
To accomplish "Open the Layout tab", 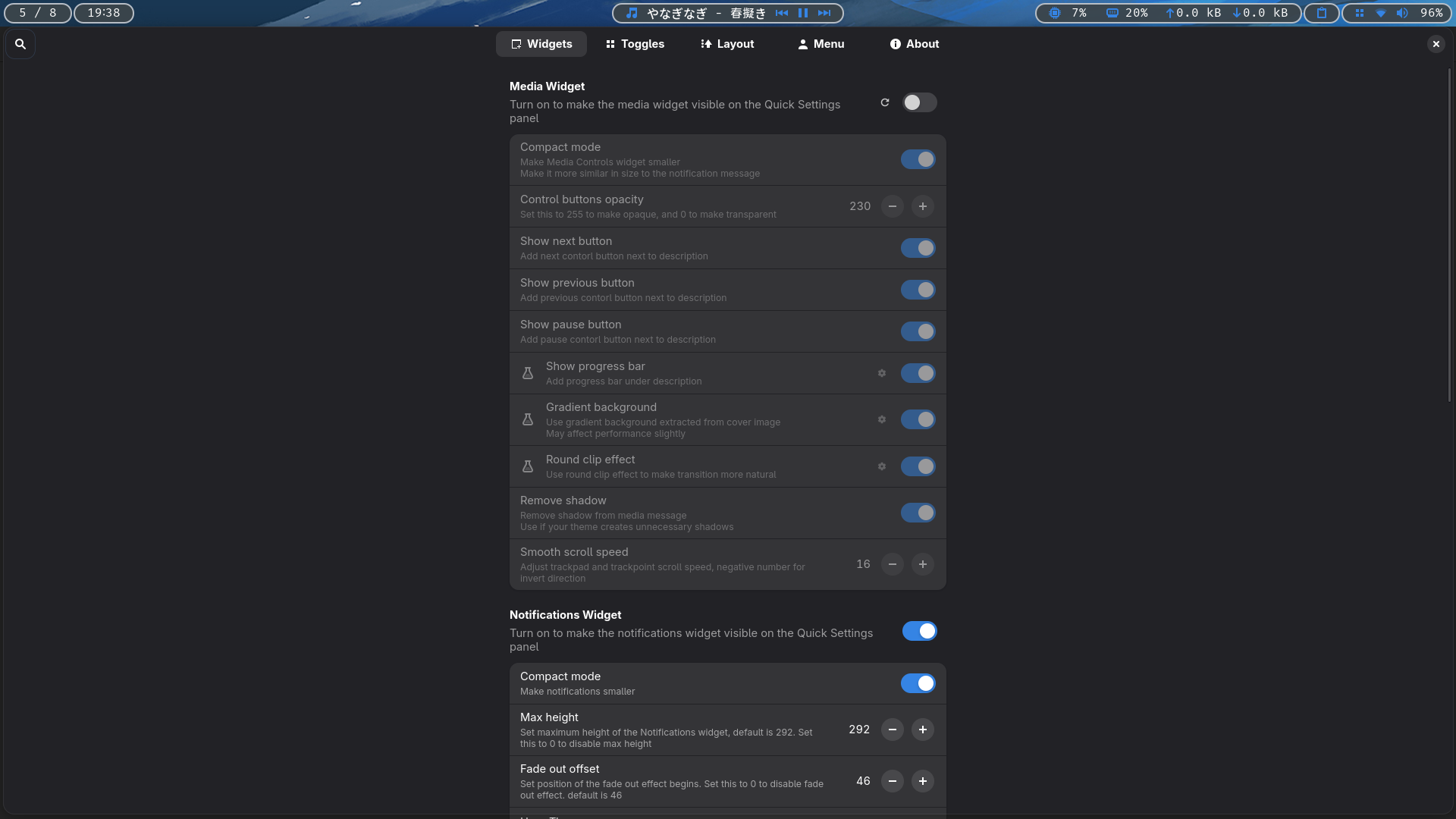I will click(x=727, y=44).
